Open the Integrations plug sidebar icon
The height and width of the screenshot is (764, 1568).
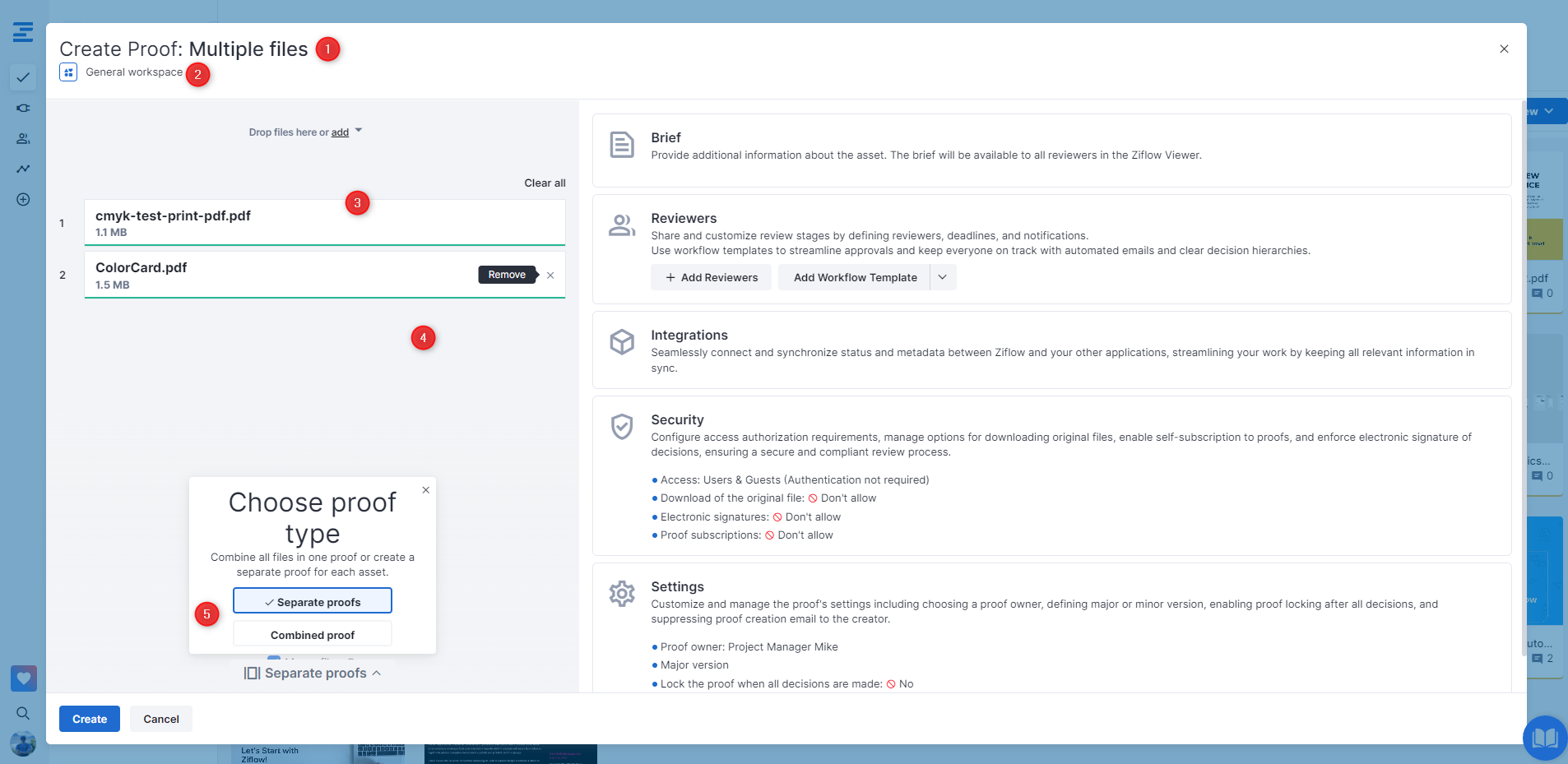pos(23,108)
